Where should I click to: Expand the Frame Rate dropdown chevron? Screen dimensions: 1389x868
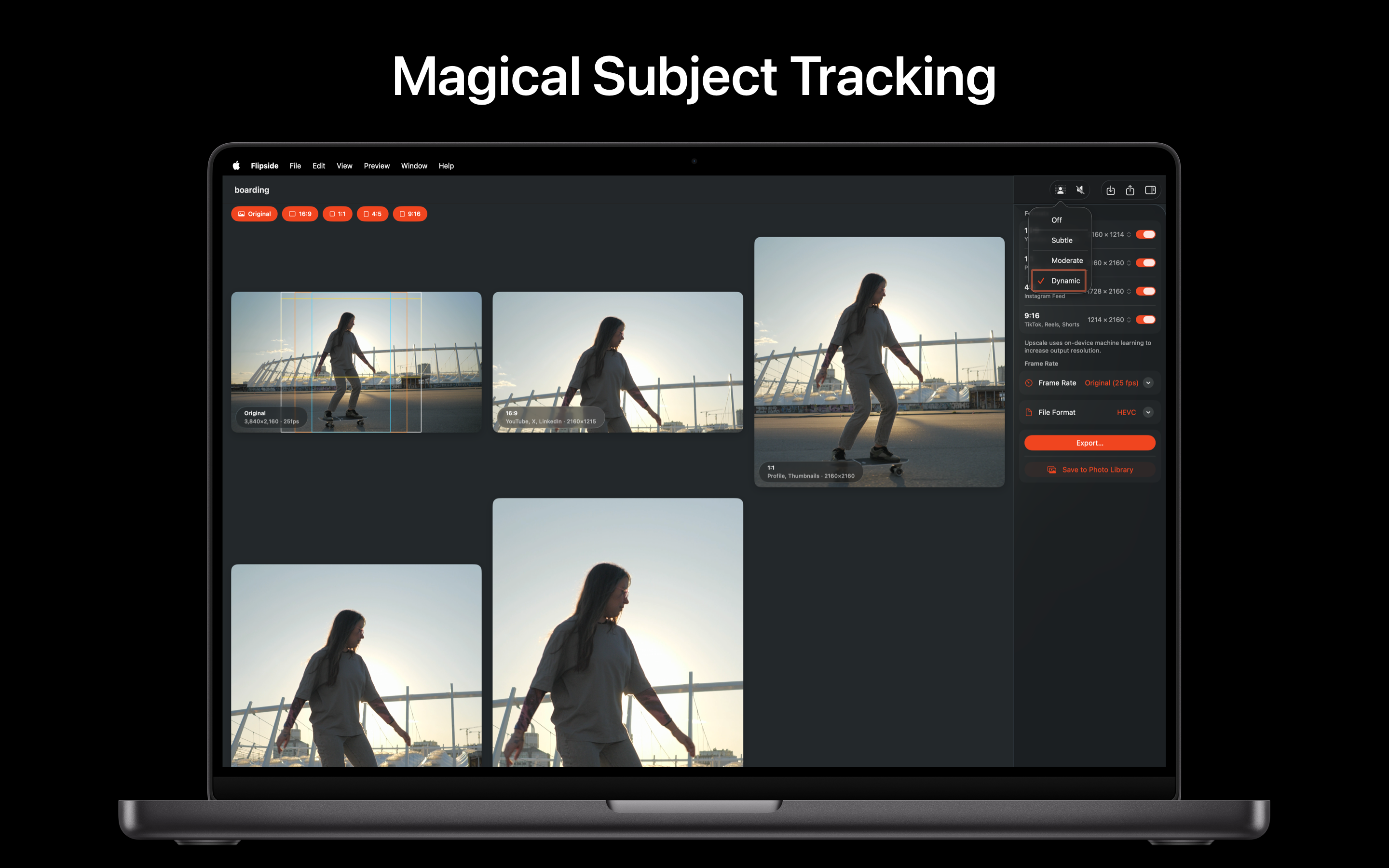click(1148, 383)
